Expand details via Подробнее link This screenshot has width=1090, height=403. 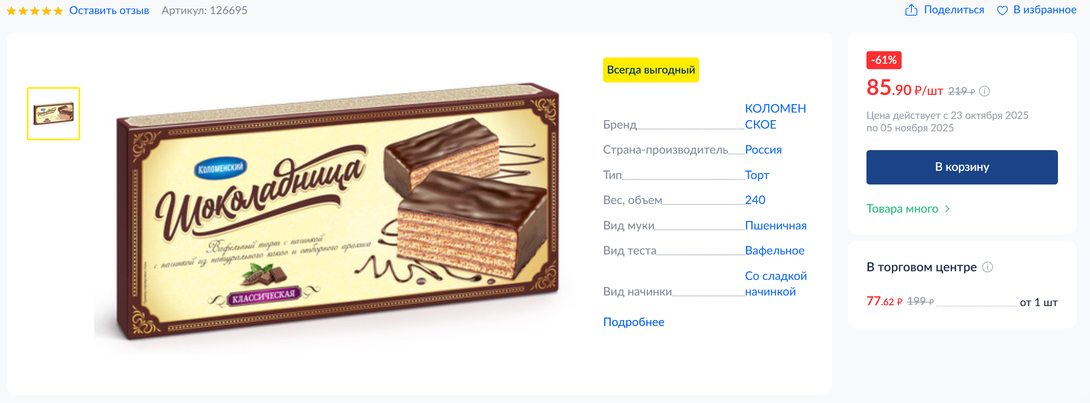click(634, 322)
